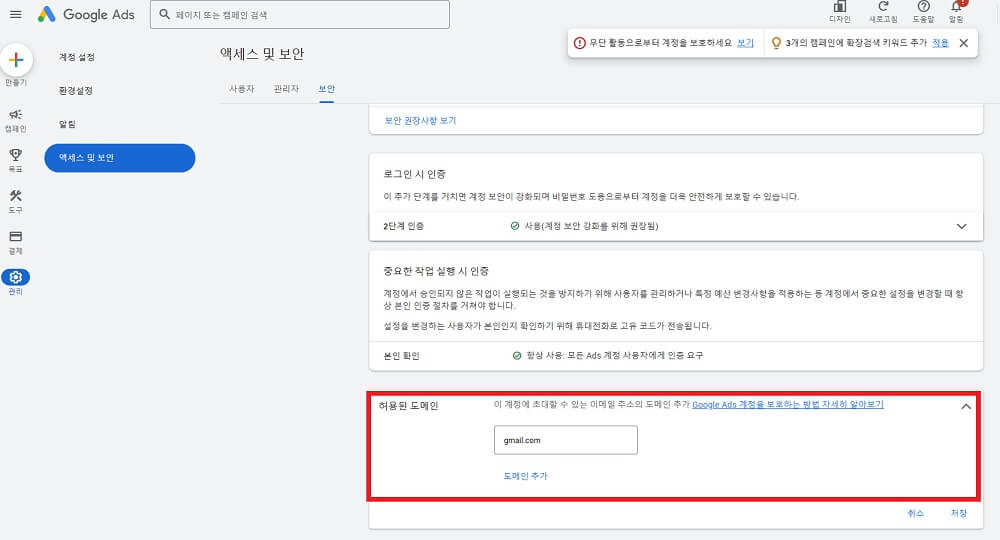Click the 저장 save button
This screenshot has height=540, width=1000.
point(959,513)
